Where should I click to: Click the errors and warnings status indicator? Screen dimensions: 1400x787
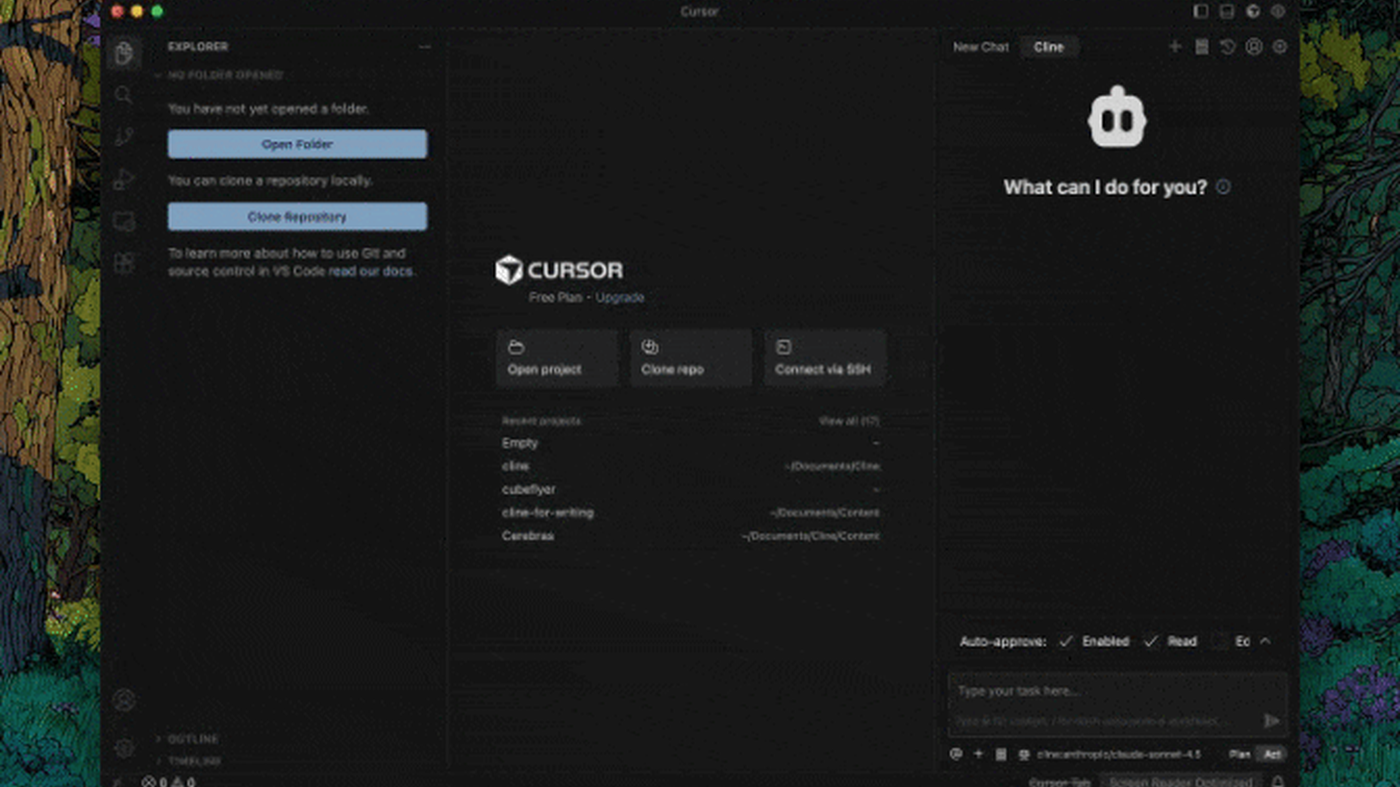click(x=168, y=782)
